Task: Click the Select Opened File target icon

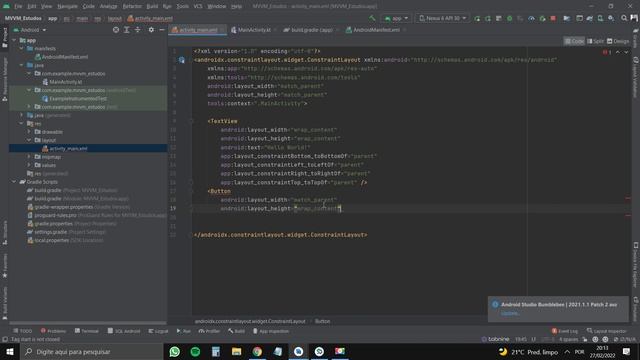Action: [116, 30]
